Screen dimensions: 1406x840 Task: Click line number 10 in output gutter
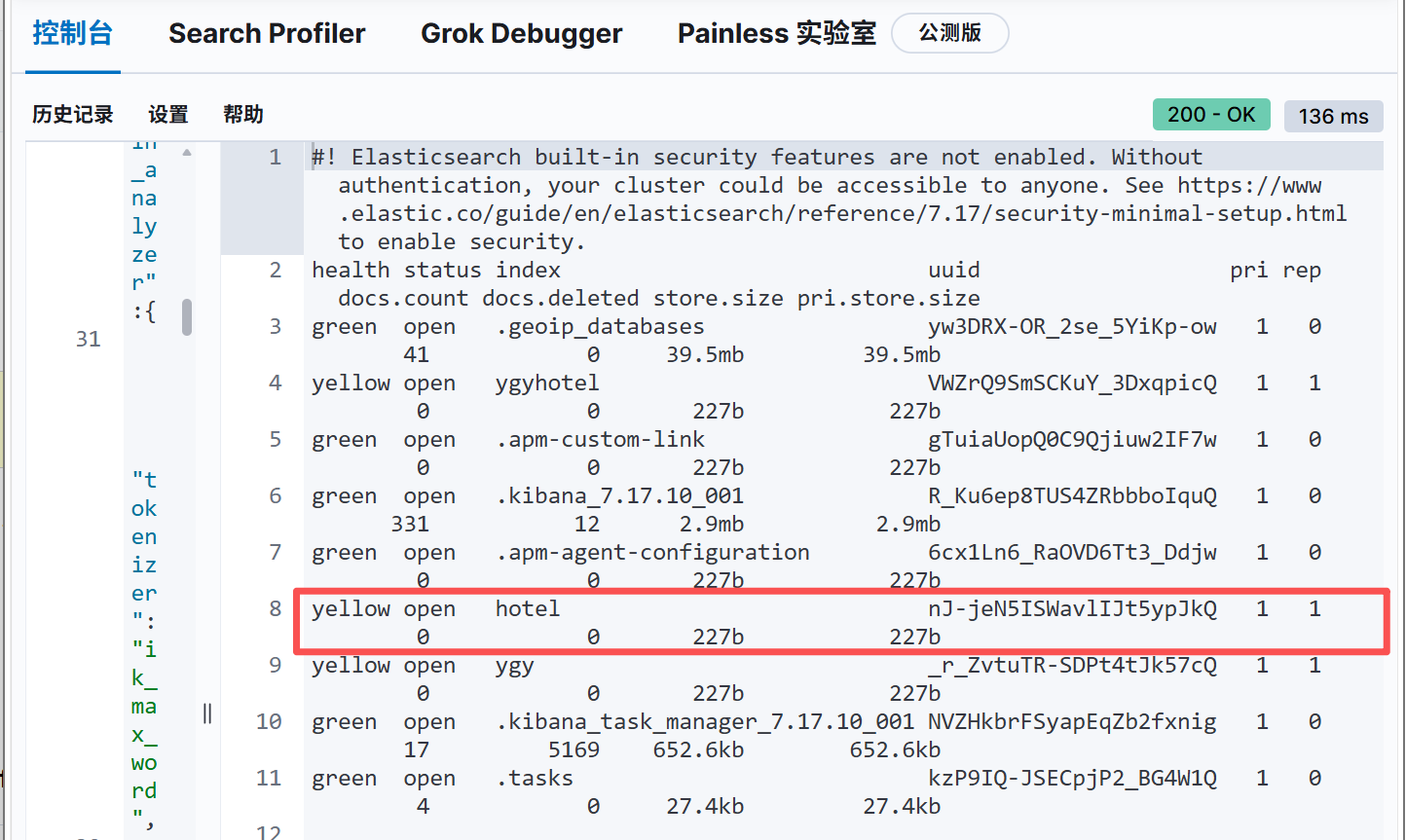click(x=269, y=721)
